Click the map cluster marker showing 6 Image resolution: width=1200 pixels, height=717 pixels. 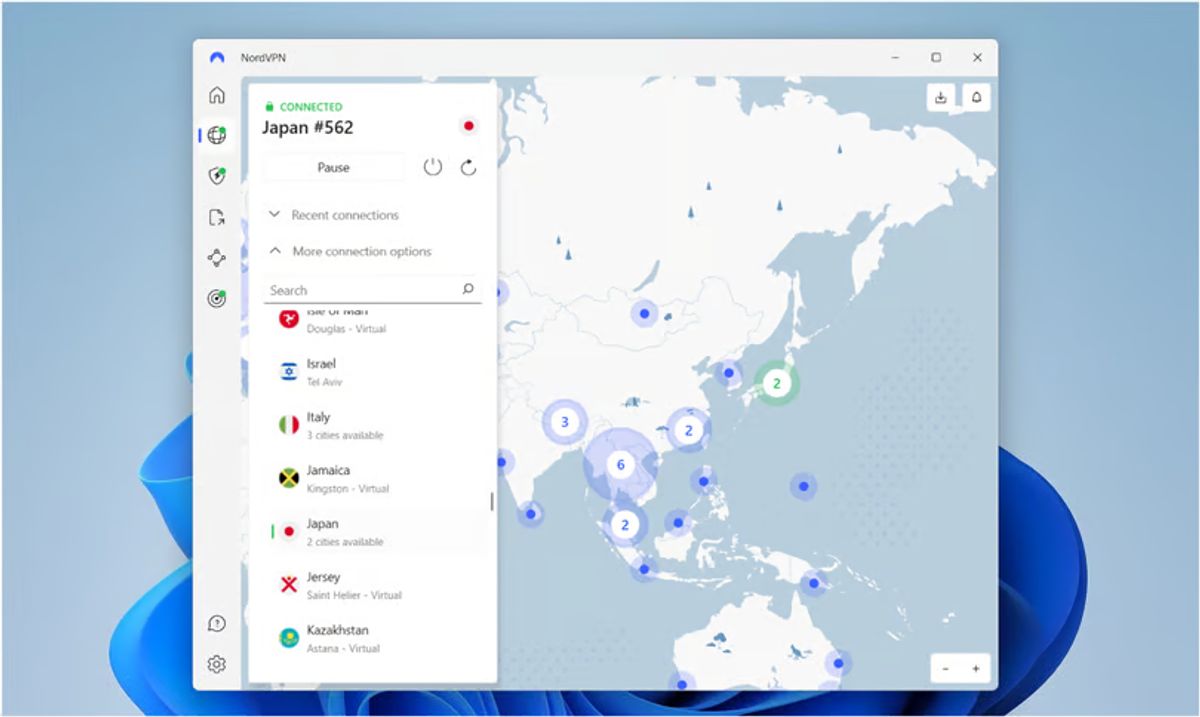coord(620,465)
